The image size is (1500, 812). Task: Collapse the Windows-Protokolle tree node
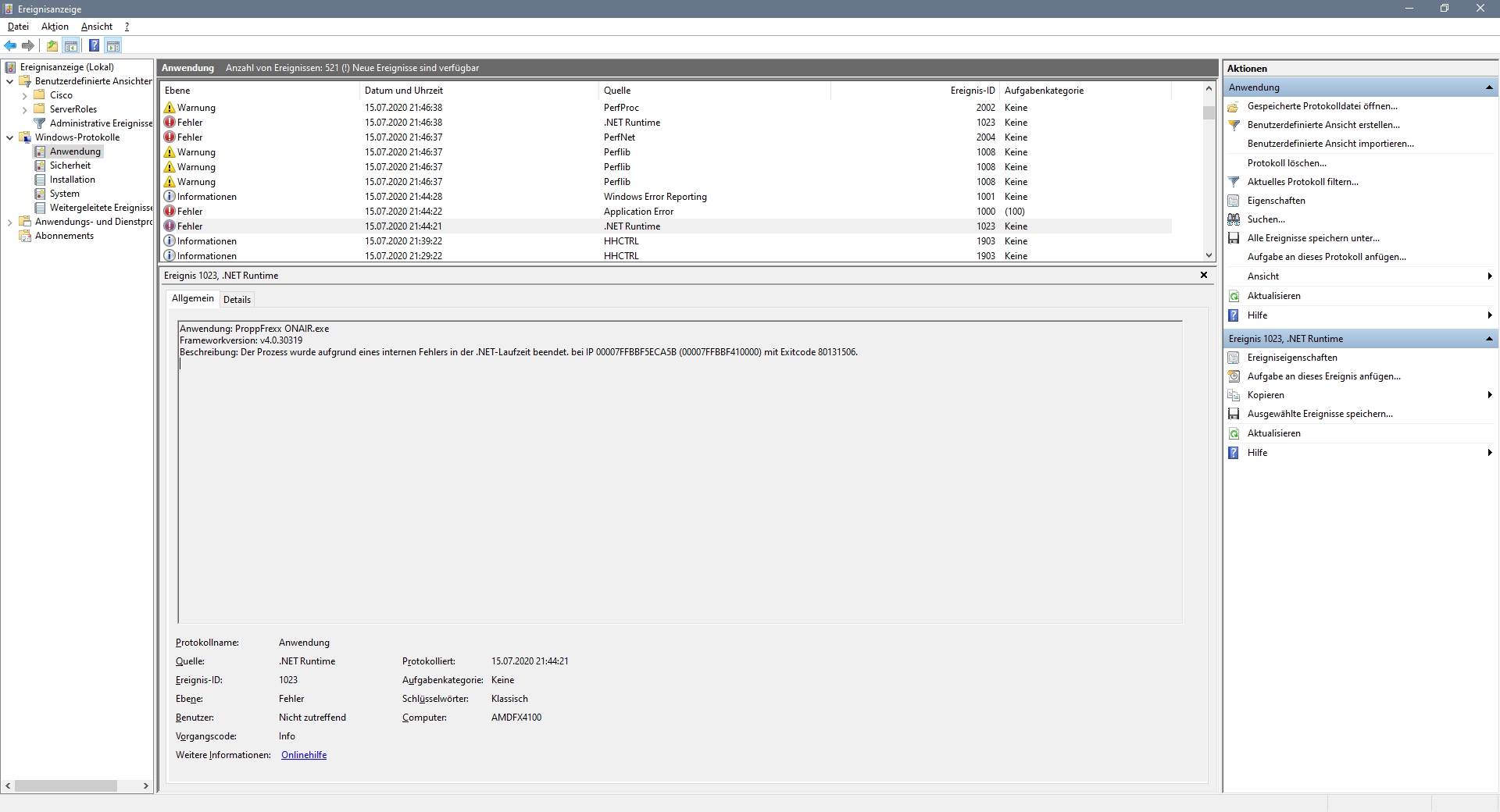pos(9,137)
